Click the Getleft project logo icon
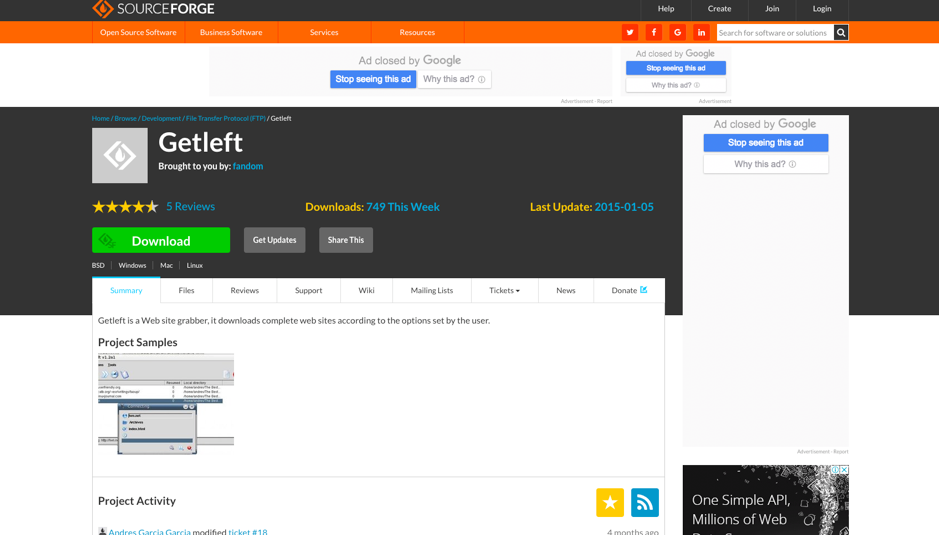939x535 pixels. click(120, 155)
